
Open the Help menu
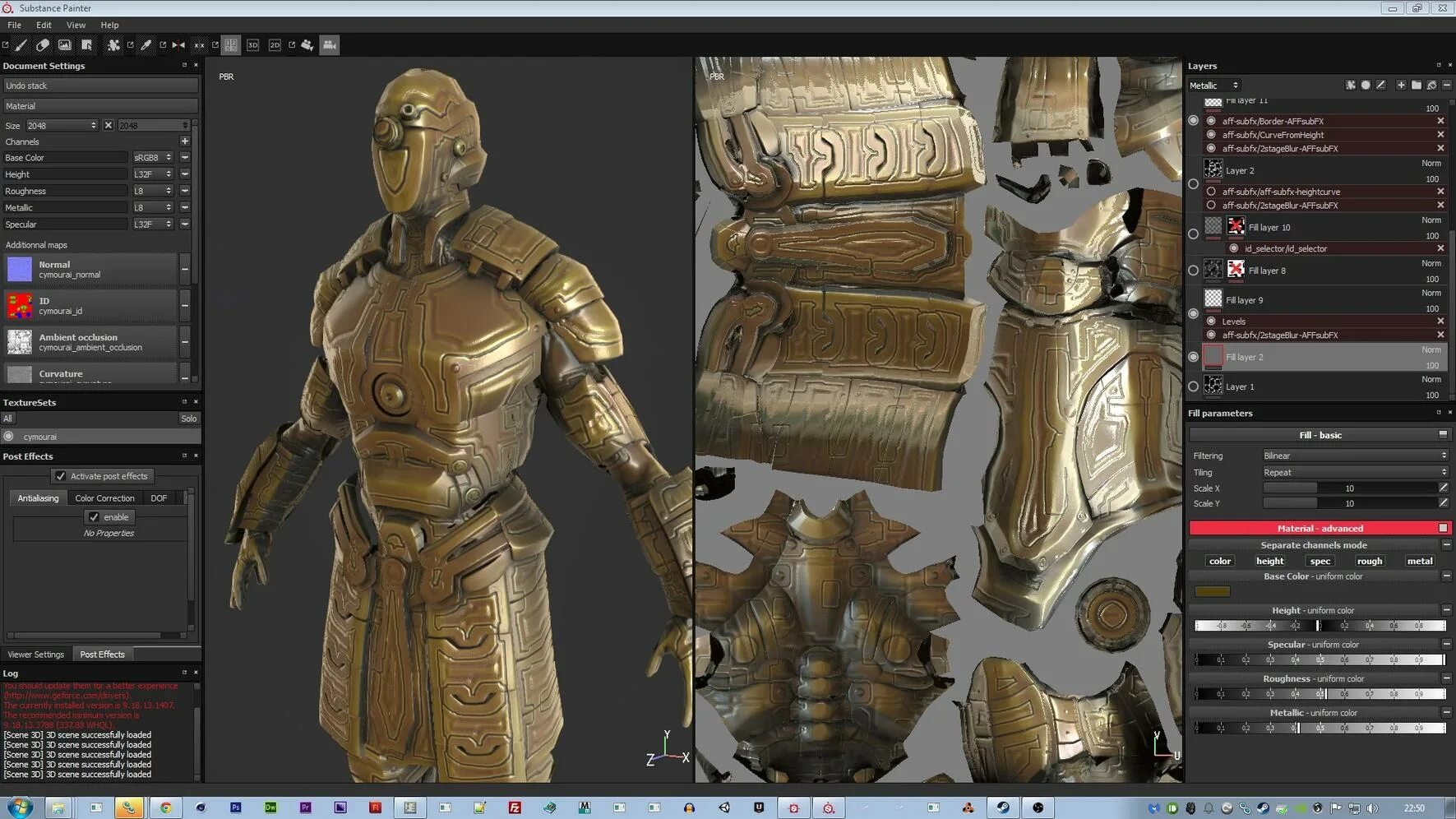click(109, 25)
